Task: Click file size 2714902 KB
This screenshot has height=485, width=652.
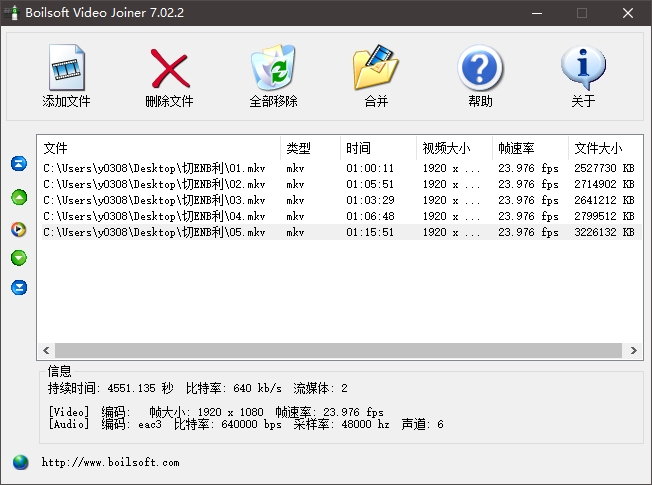Action: point(604,184)
